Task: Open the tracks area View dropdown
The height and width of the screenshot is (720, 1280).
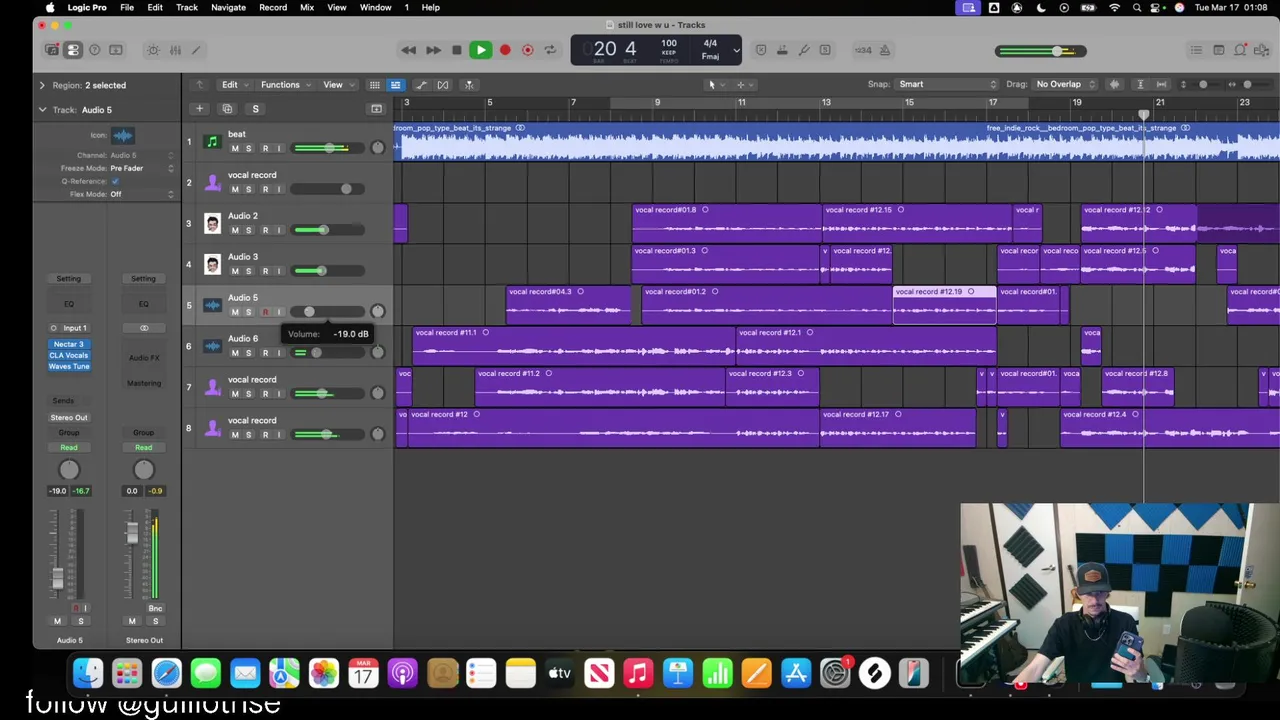Action: point(337,85)
